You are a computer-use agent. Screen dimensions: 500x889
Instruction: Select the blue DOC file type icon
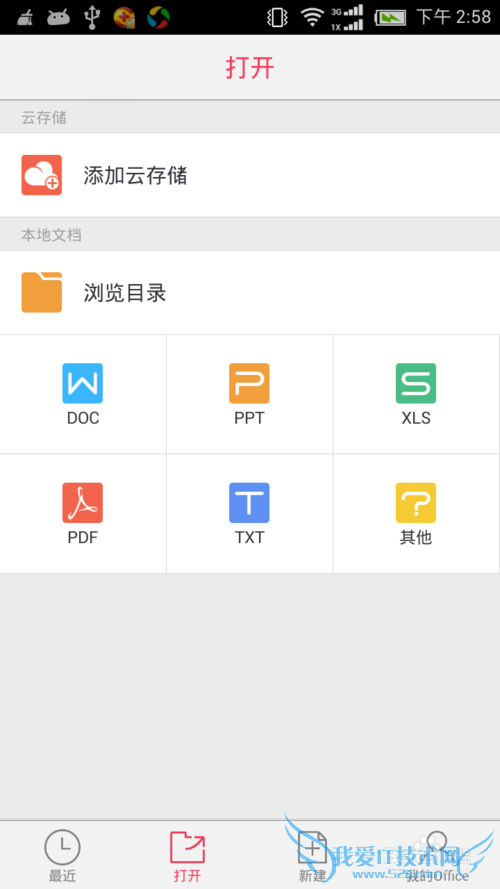pos(83,383)
